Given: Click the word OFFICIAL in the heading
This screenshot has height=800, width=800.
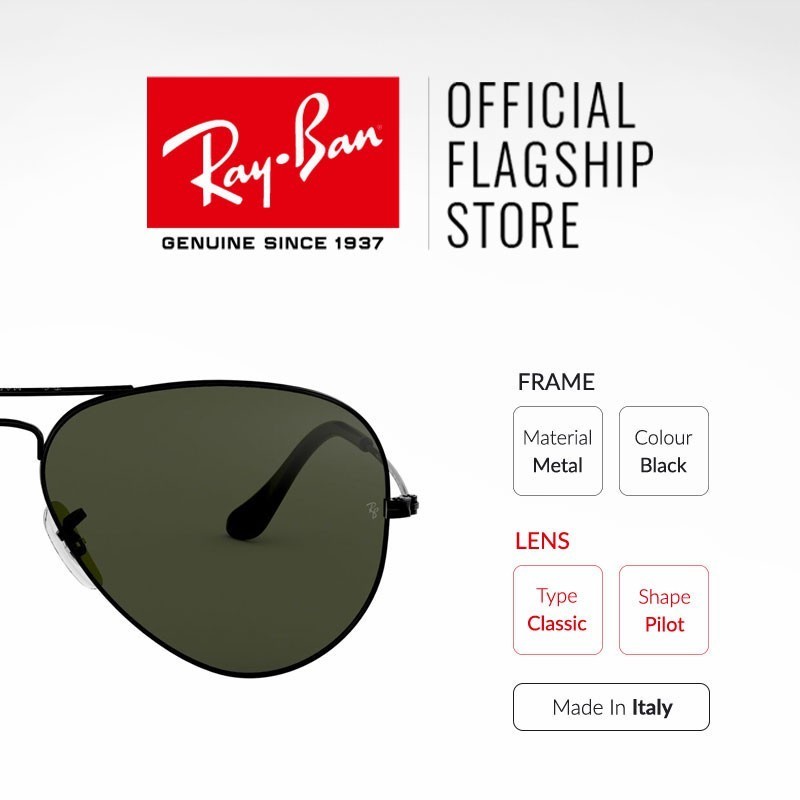Looking at the screenshot, I should tap(541, 105).
